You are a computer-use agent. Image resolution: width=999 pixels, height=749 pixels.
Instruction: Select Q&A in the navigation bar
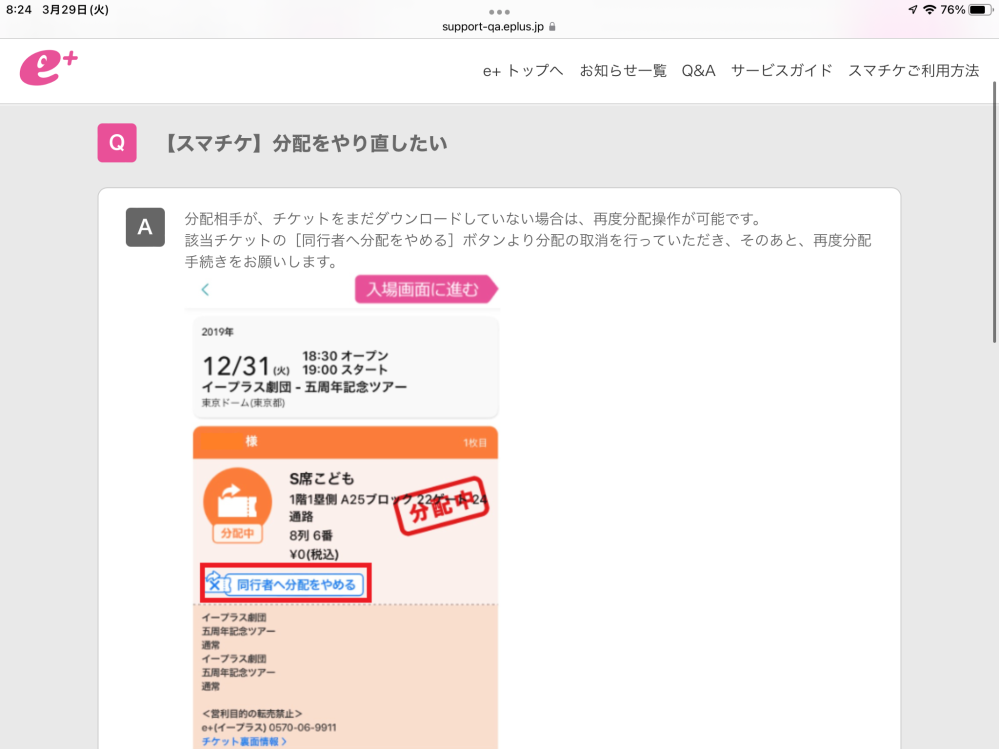click(x=698, y=71)
